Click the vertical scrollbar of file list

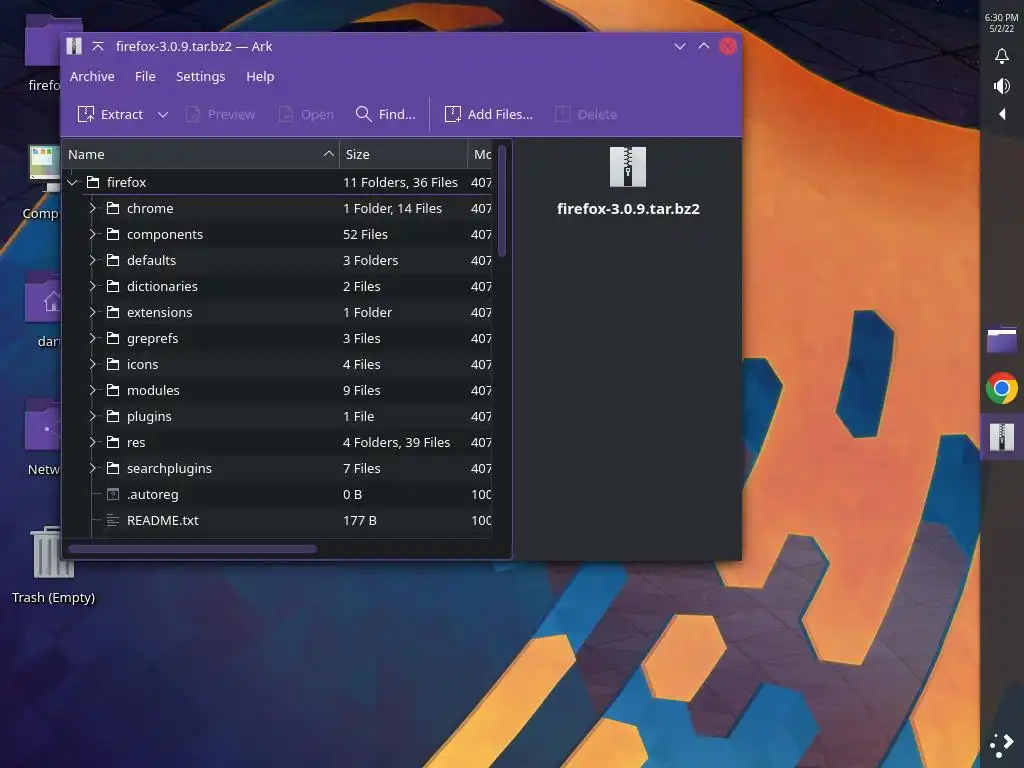pyautogui.click(x=502, y=201)
